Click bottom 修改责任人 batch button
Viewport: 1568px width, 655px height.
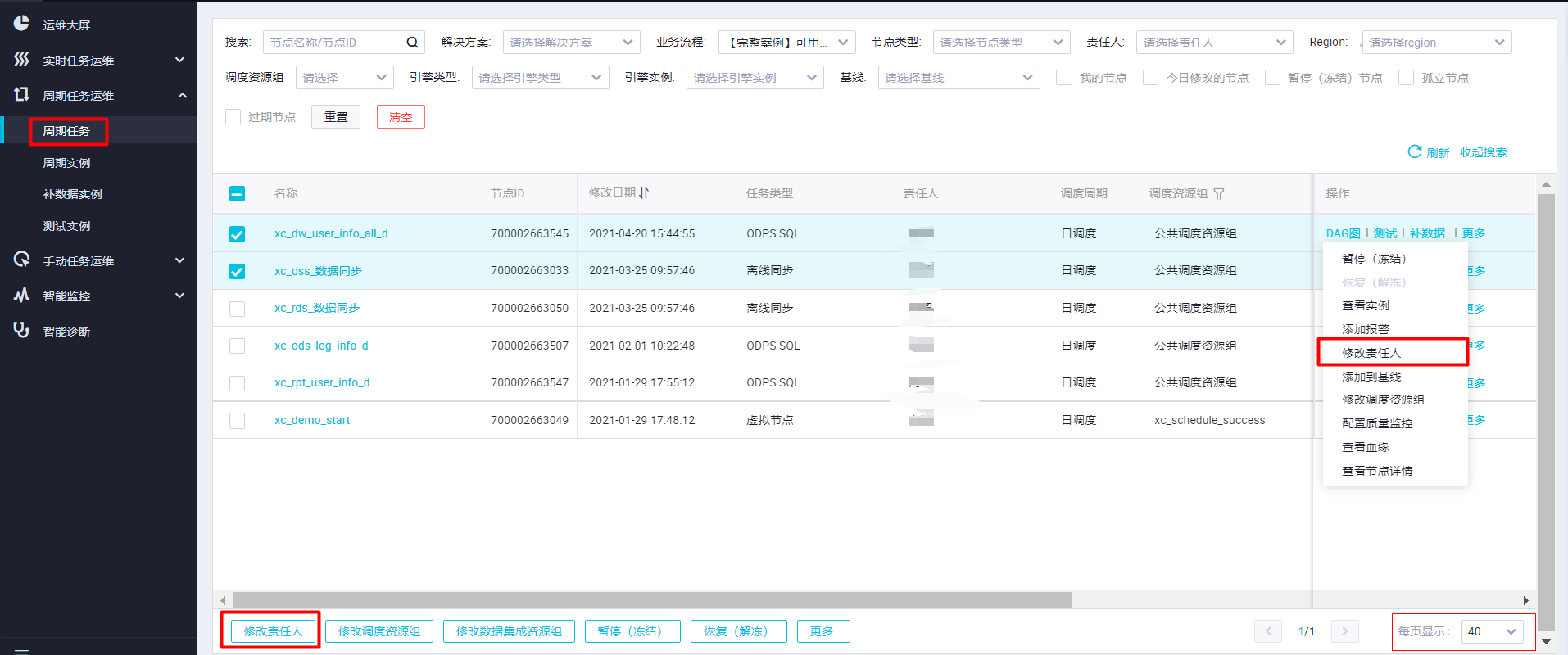pyautogui.click(x=273, y=631)
